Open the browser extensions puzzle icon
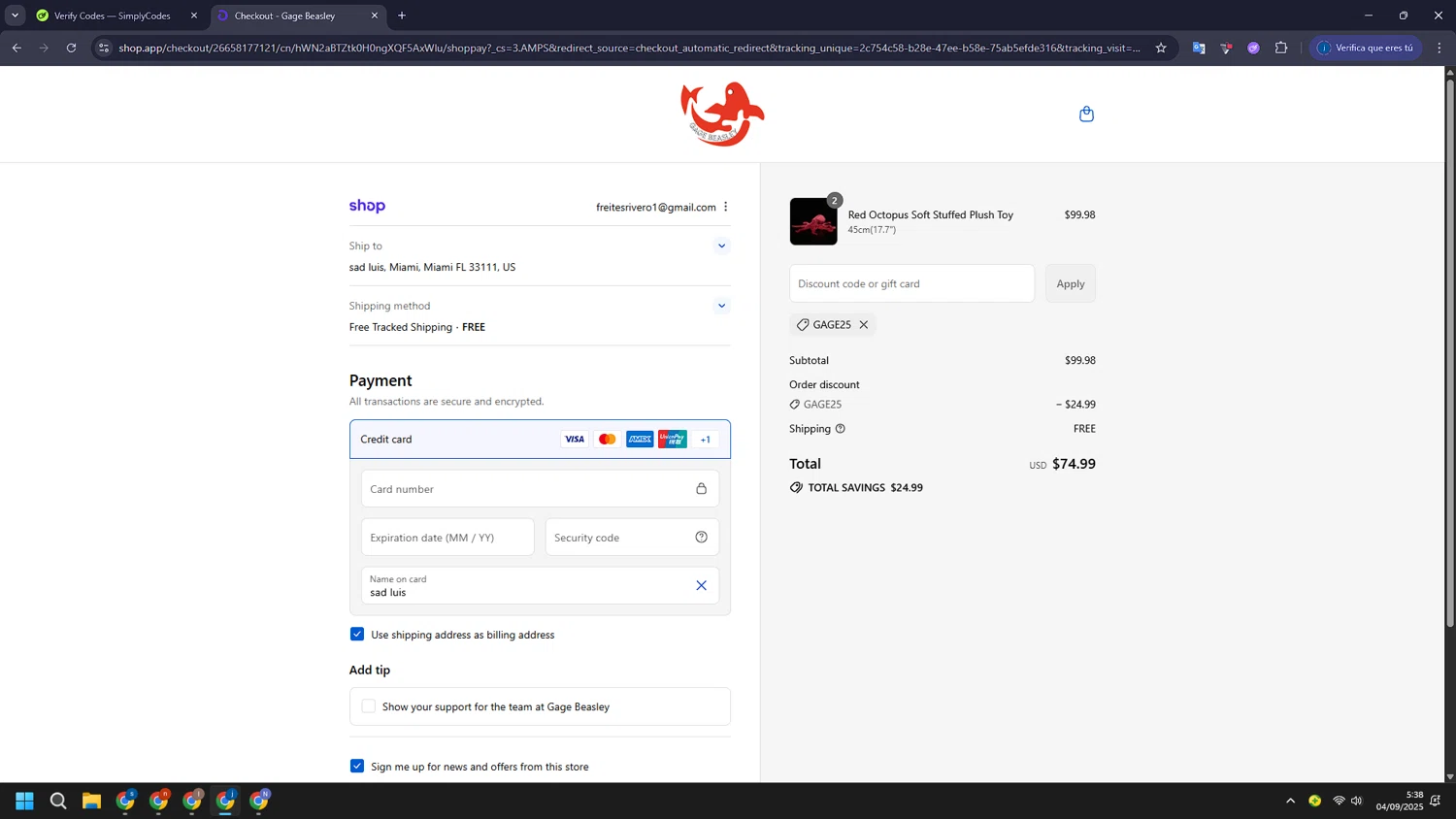This screenshot has width=1456, height=819. (x=1281, y=48)
